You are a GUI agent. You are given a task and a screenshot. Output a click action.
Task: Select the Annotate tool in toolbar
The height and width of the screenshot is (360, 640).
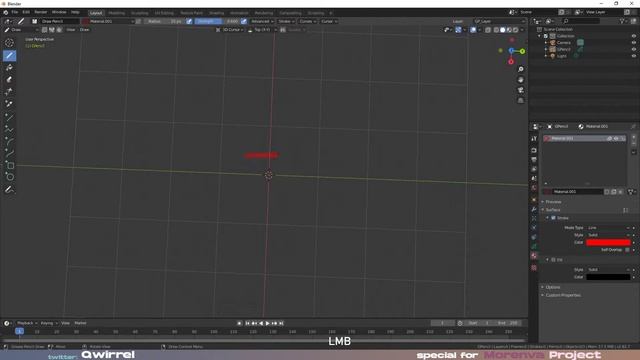9,190
